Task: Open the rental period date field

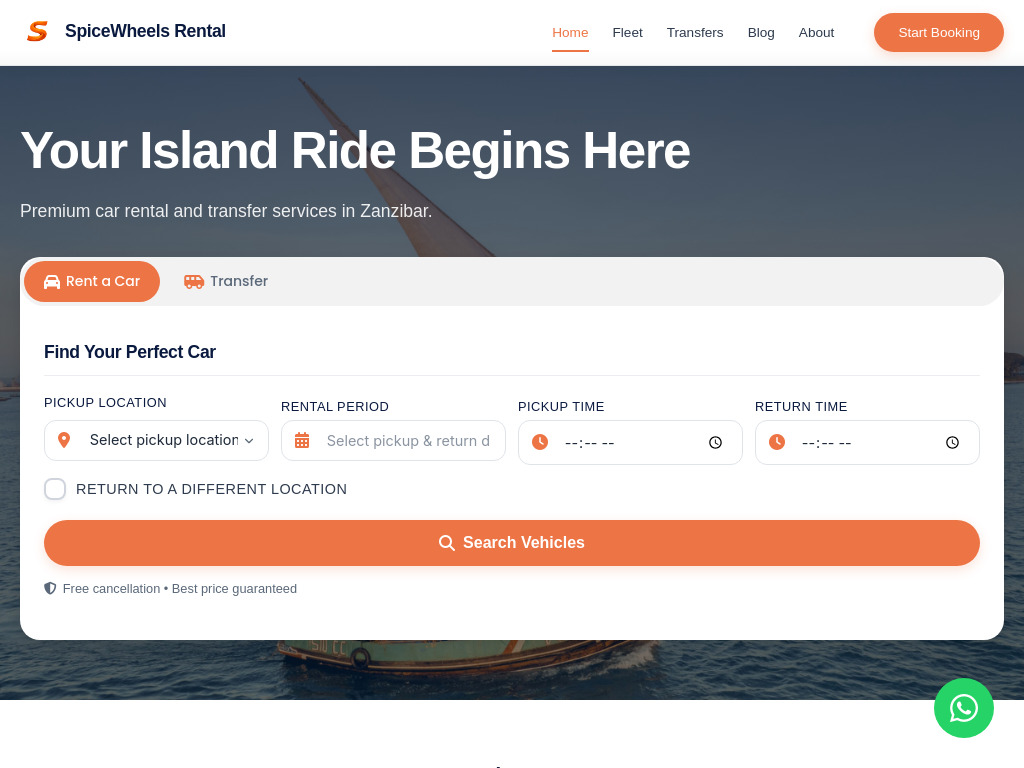Action: click(x=407, y=441)
